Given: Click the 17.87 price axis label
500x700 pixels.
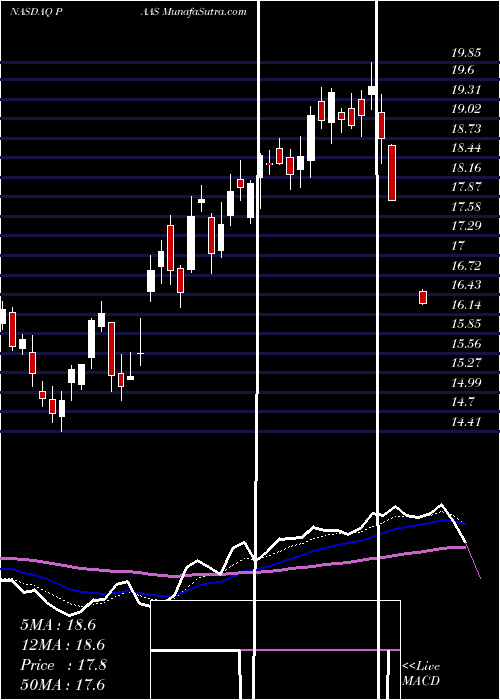Looking at the screenshot, I should tap(467, 187).
